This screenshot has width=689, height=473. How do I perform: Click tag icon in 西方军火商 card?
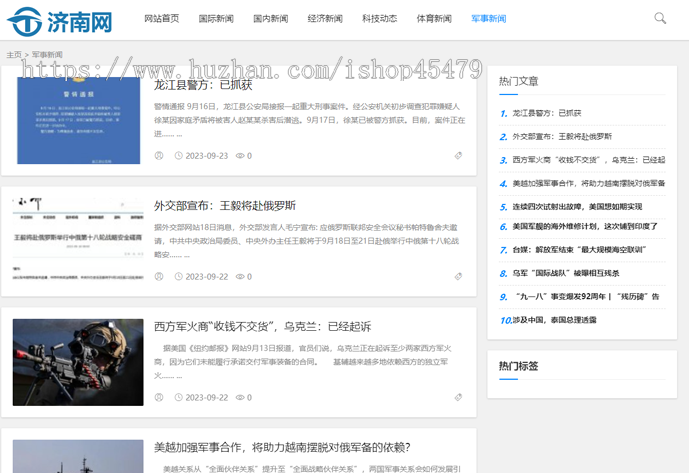pos(458,397)
